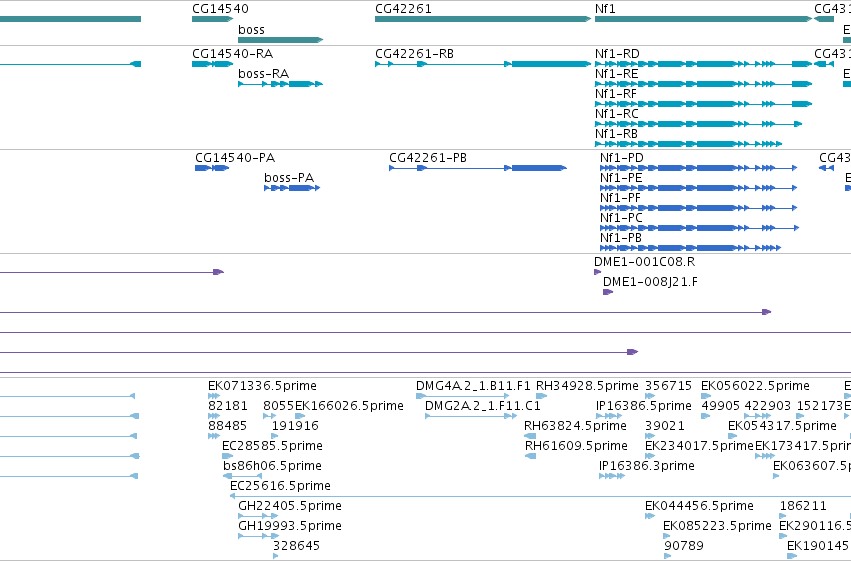Select the CG14540 gene bar

click(212, 19)
